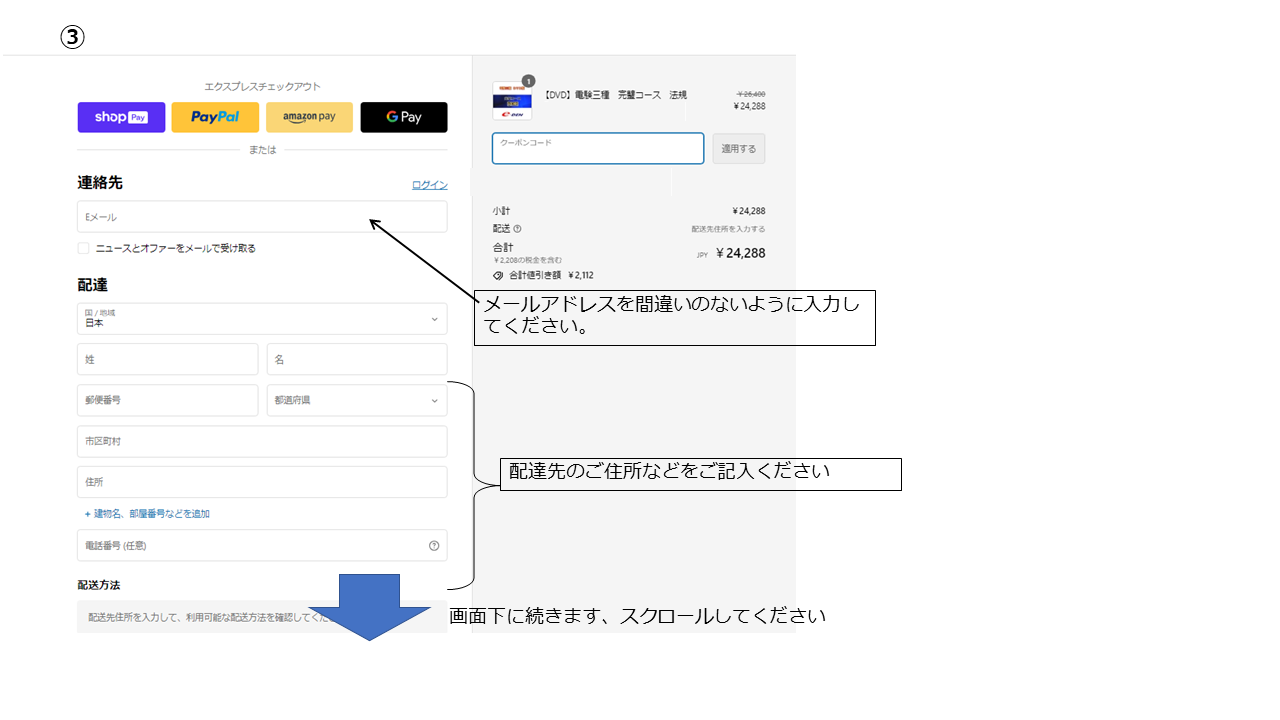Focus the 郵便番号 postal code field
The height and width of the screenshot is (720, 1280).
[x=167, y=400]
